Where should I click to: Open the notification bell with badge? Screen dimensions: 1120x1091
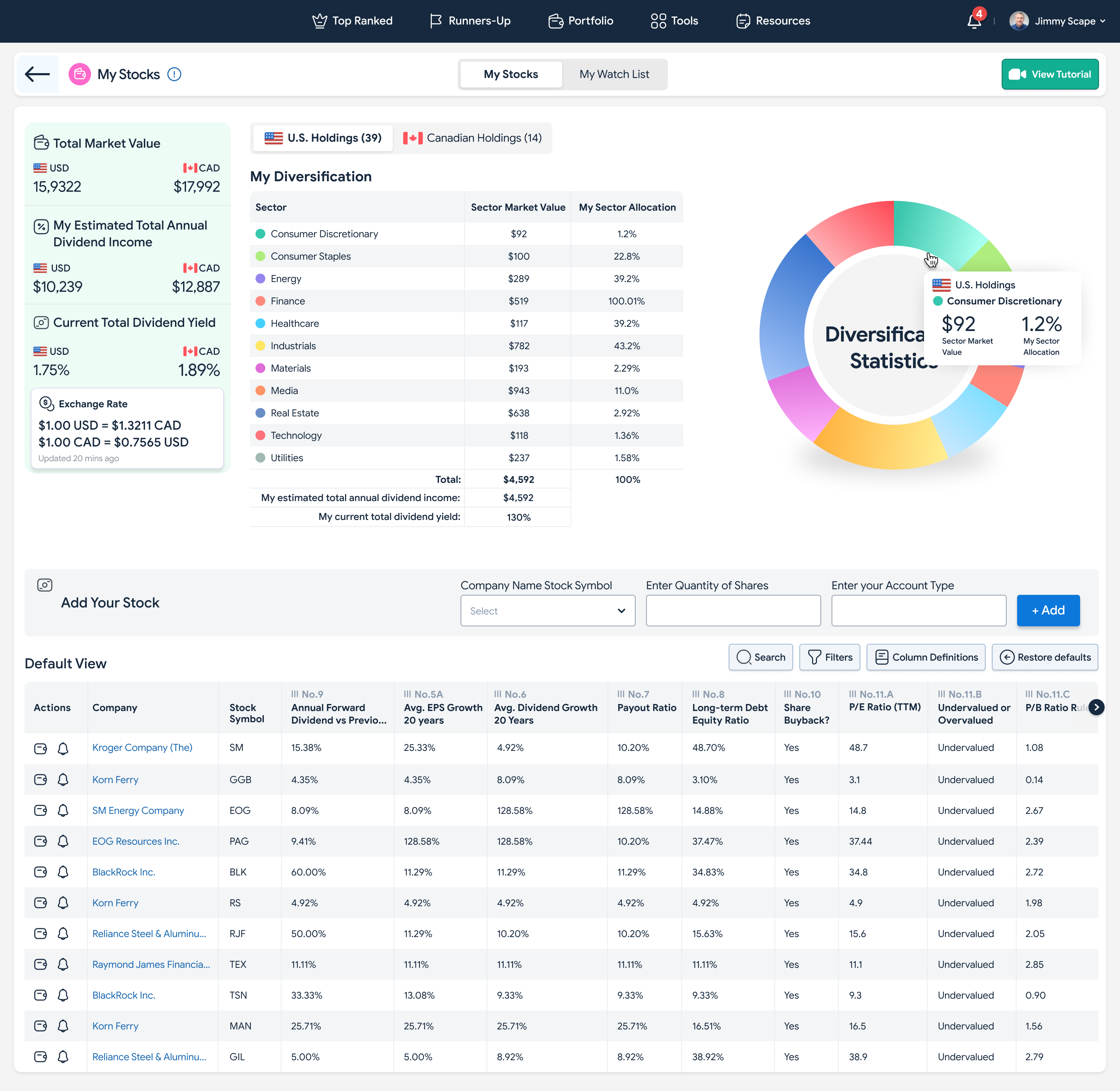click(974, 21)
